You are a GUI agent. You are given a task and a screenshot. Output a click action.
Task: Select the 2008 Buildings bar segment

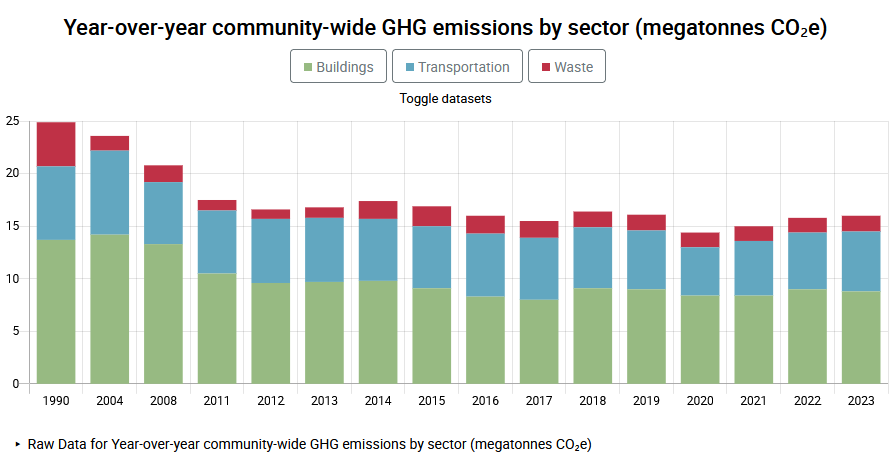pos(163,314)
